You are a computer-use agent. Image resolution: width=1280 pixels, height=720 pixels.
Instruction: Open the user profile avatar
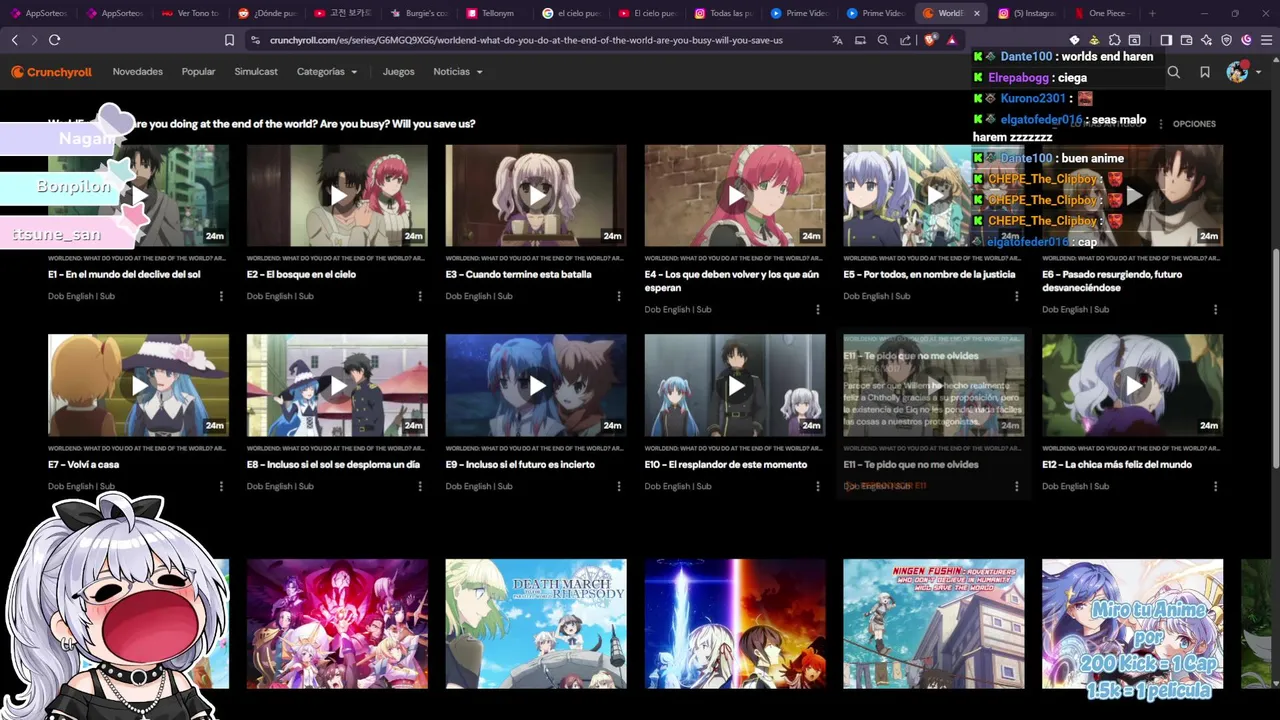pyautogui.click(x=1237, y=72)
